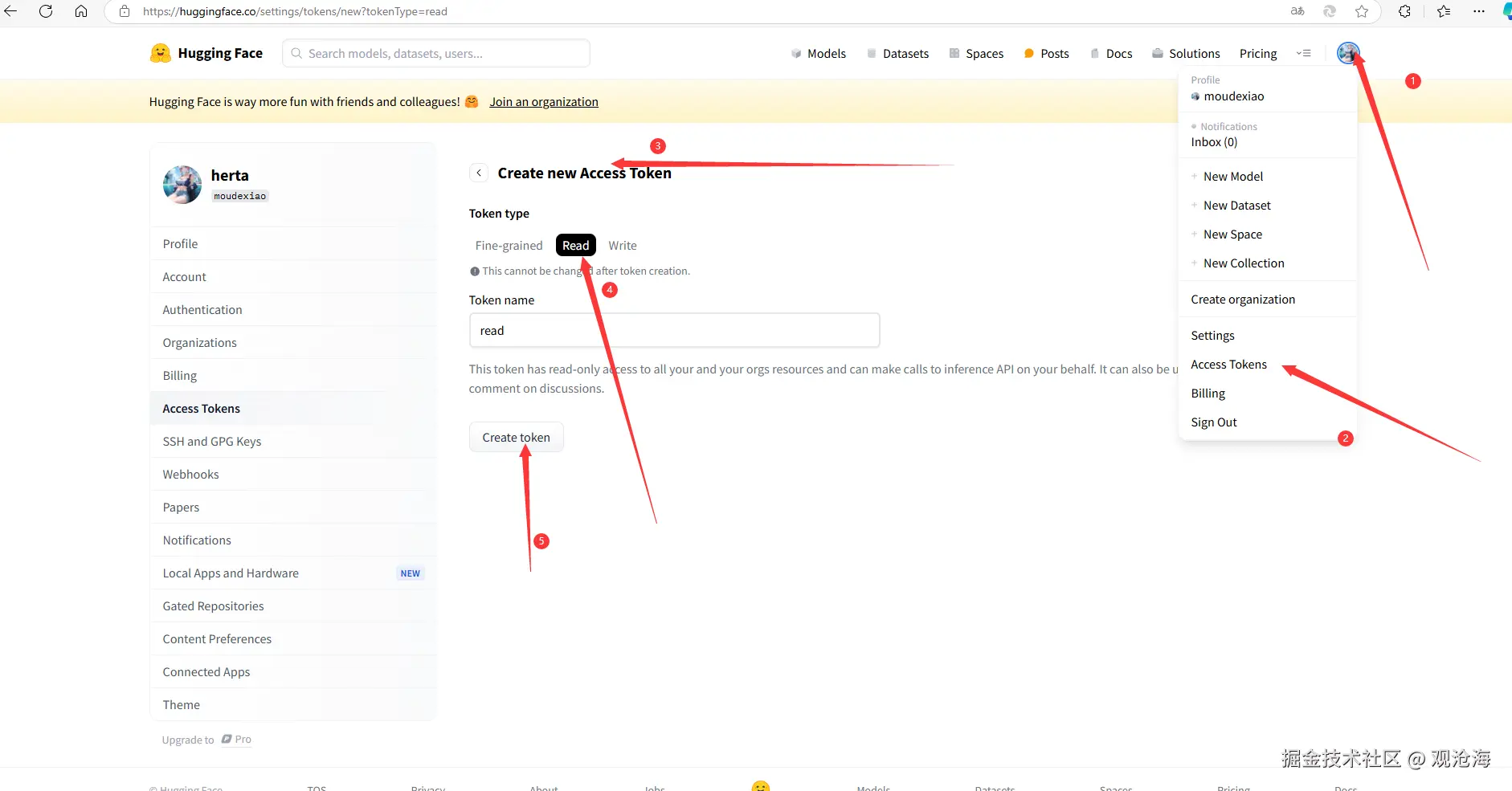This screenshot has height=791, width=1512.
Task: Open Theme settings in sidebar
Action: click(293, 705)
